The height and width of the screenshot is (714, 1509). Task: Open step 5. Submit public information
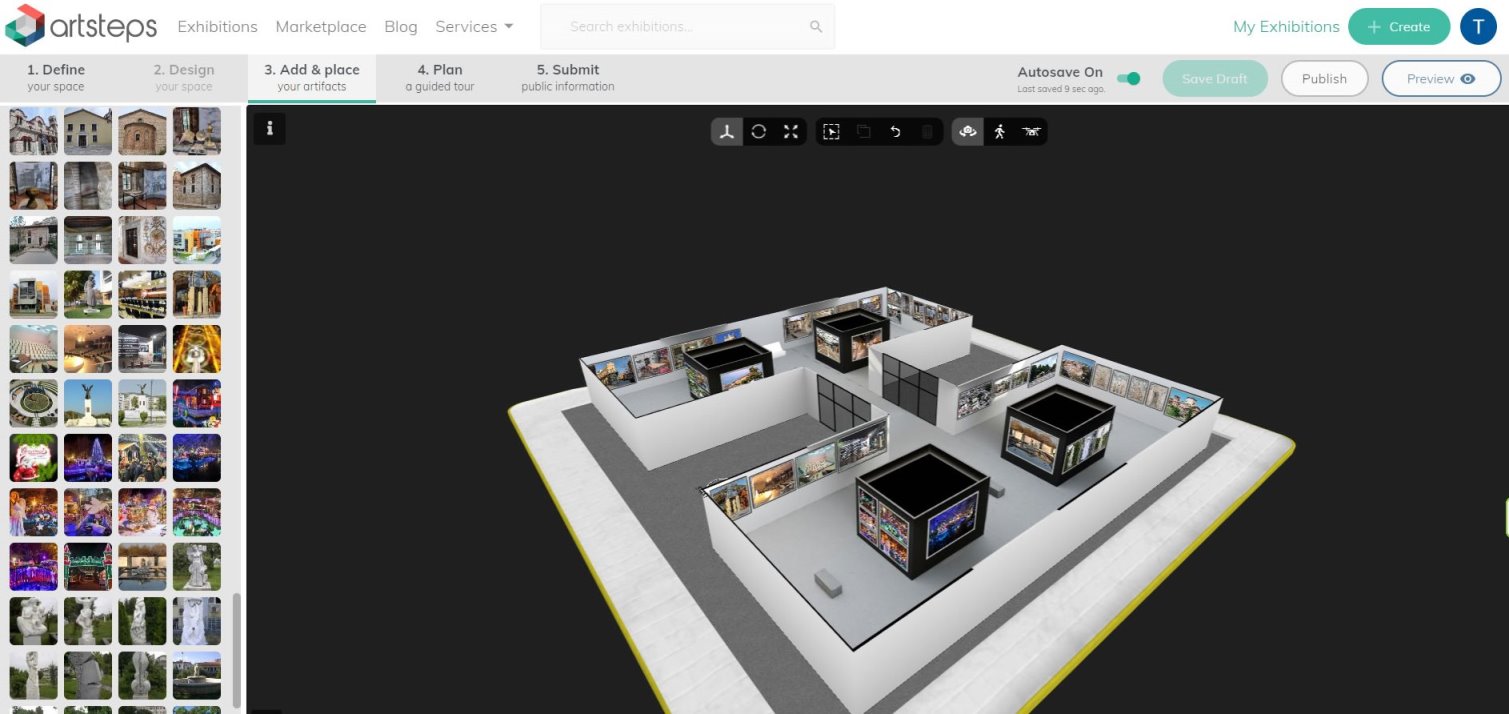click(568, 78)
